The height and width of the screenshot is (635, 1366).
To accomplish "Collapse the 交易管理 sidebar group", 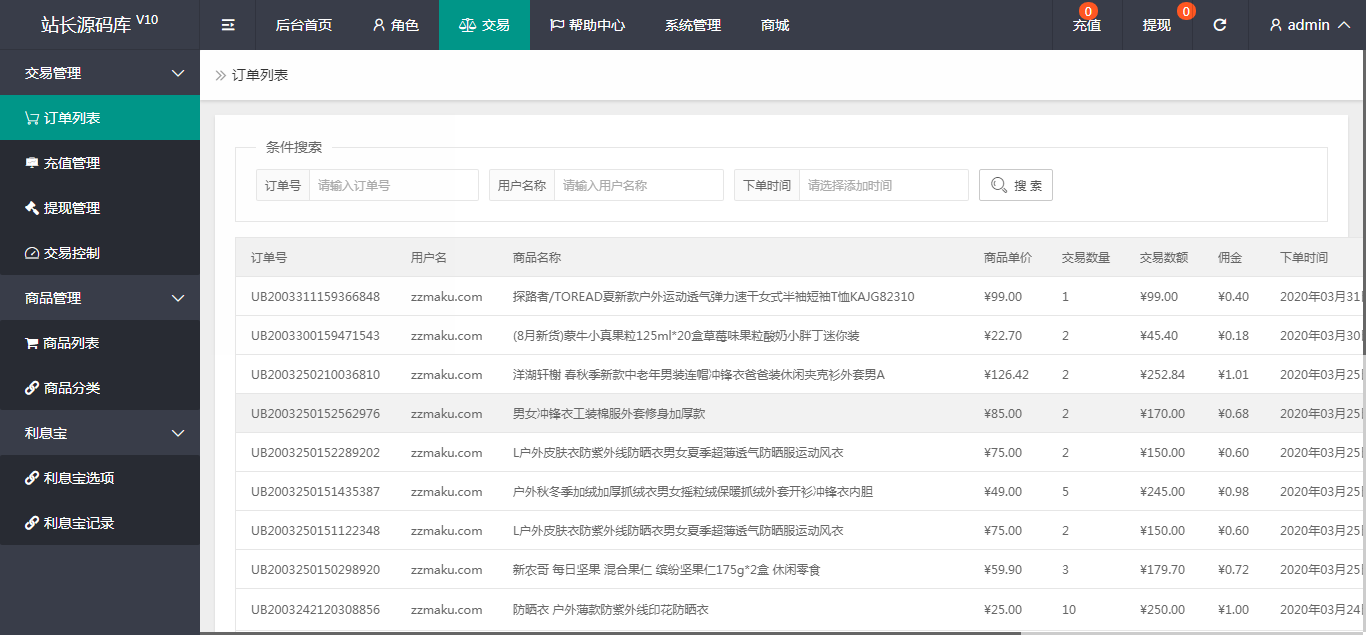I will [x=178, y=73].
